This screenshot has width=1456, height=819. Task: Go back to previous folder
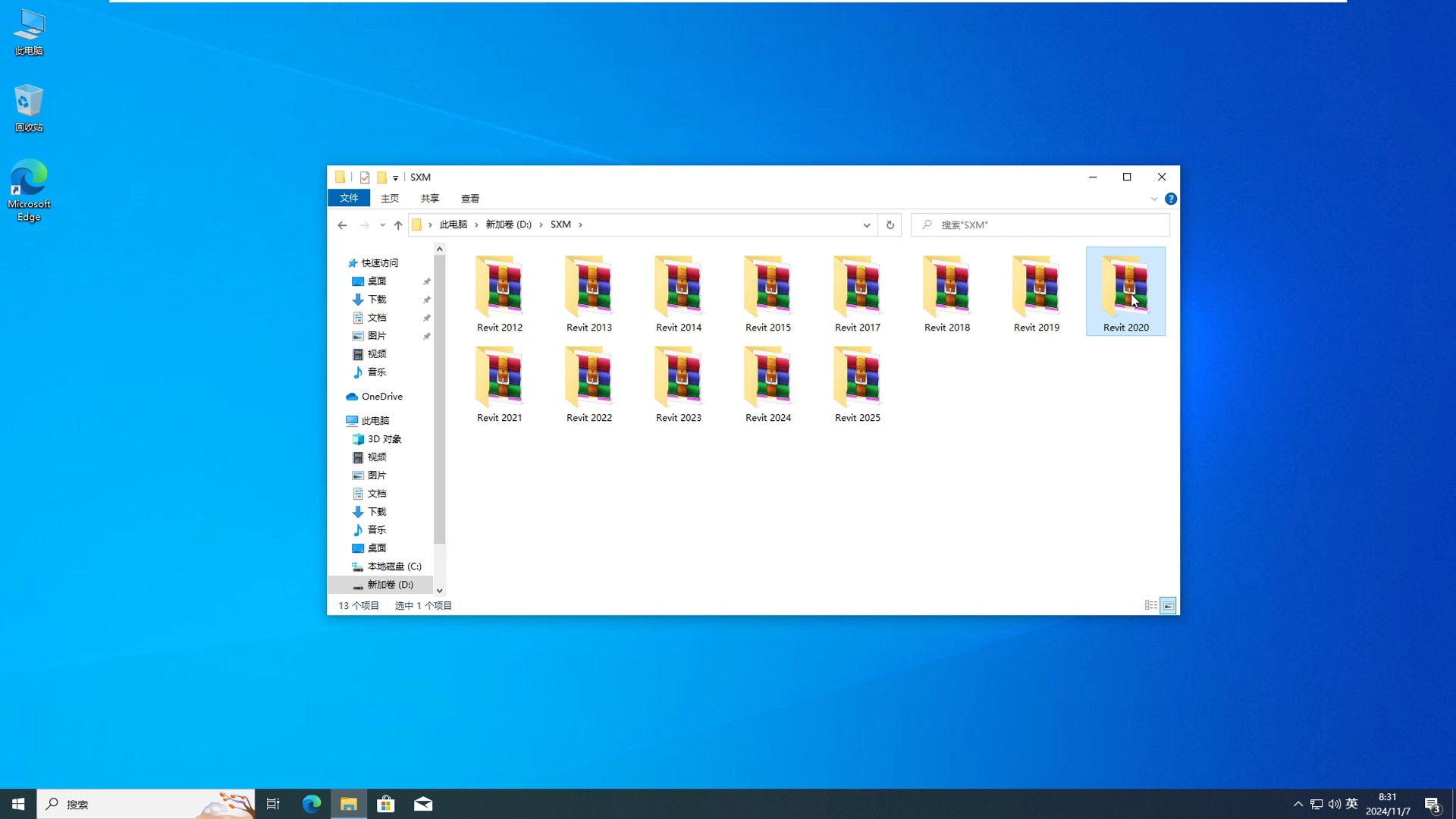pos(342,225)
